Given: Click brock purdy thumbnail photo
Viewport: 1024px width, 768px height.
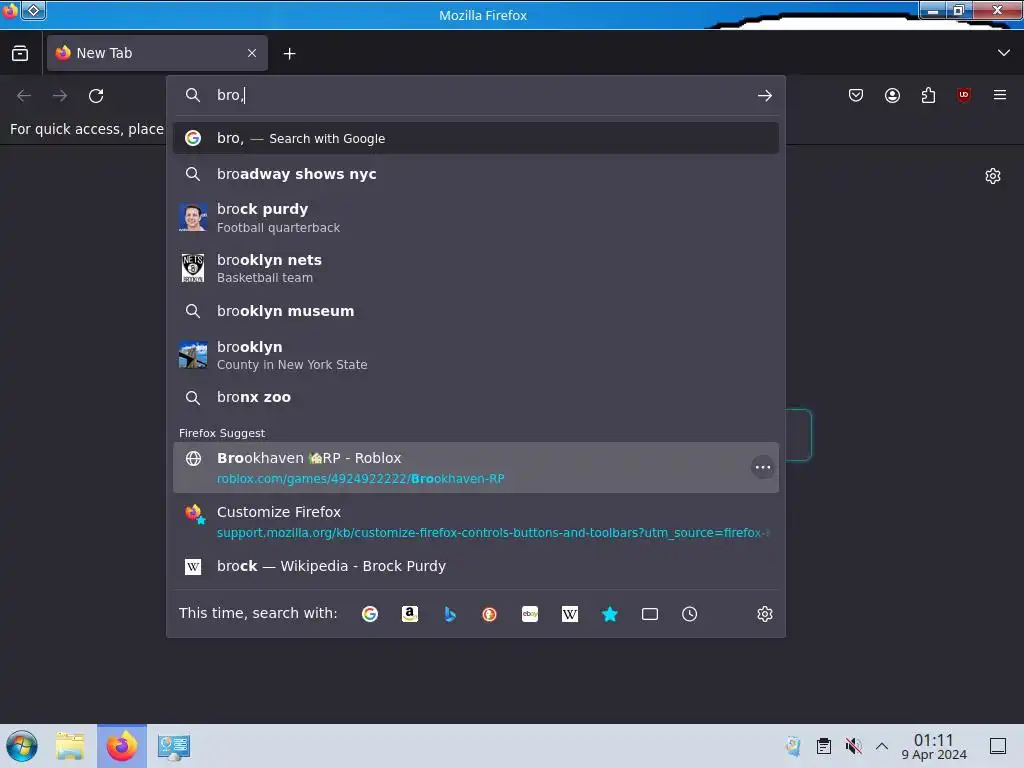Looking at the screenshot, I should [x=193, y=217].
